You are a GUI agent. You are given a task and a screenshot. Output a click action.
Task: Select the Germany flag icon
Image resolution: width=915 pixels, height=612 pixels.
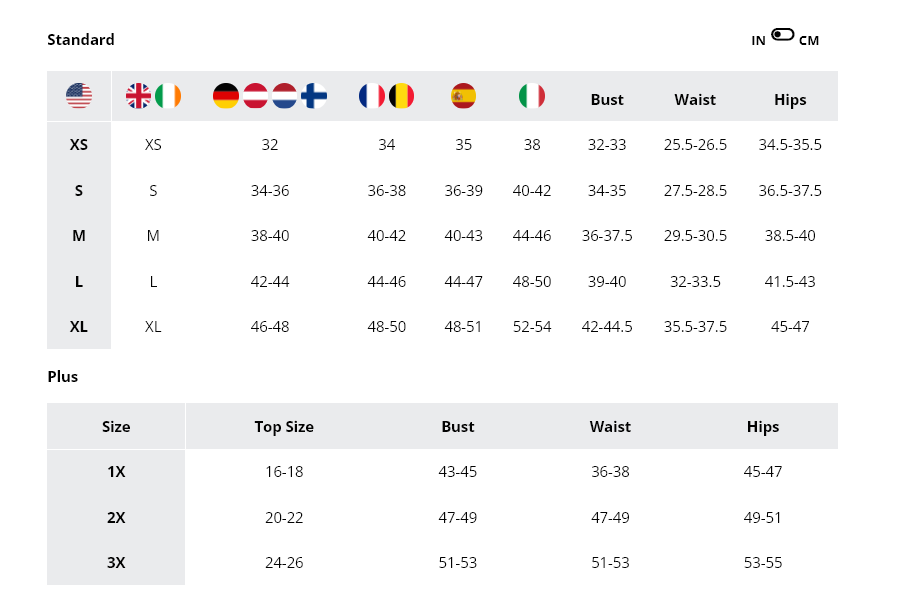click(x=226, y=96)
